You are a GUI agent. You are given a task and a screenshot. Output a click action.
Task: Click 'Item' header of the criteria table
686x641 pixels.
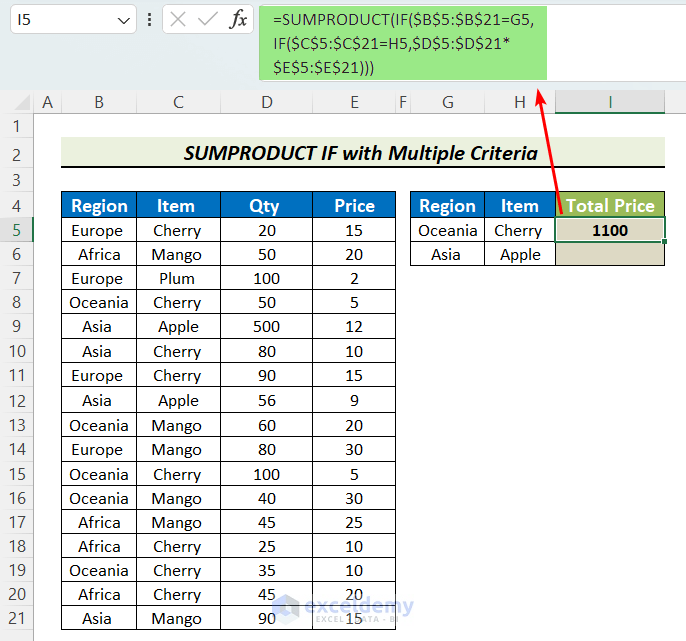[x=520, y=205]
